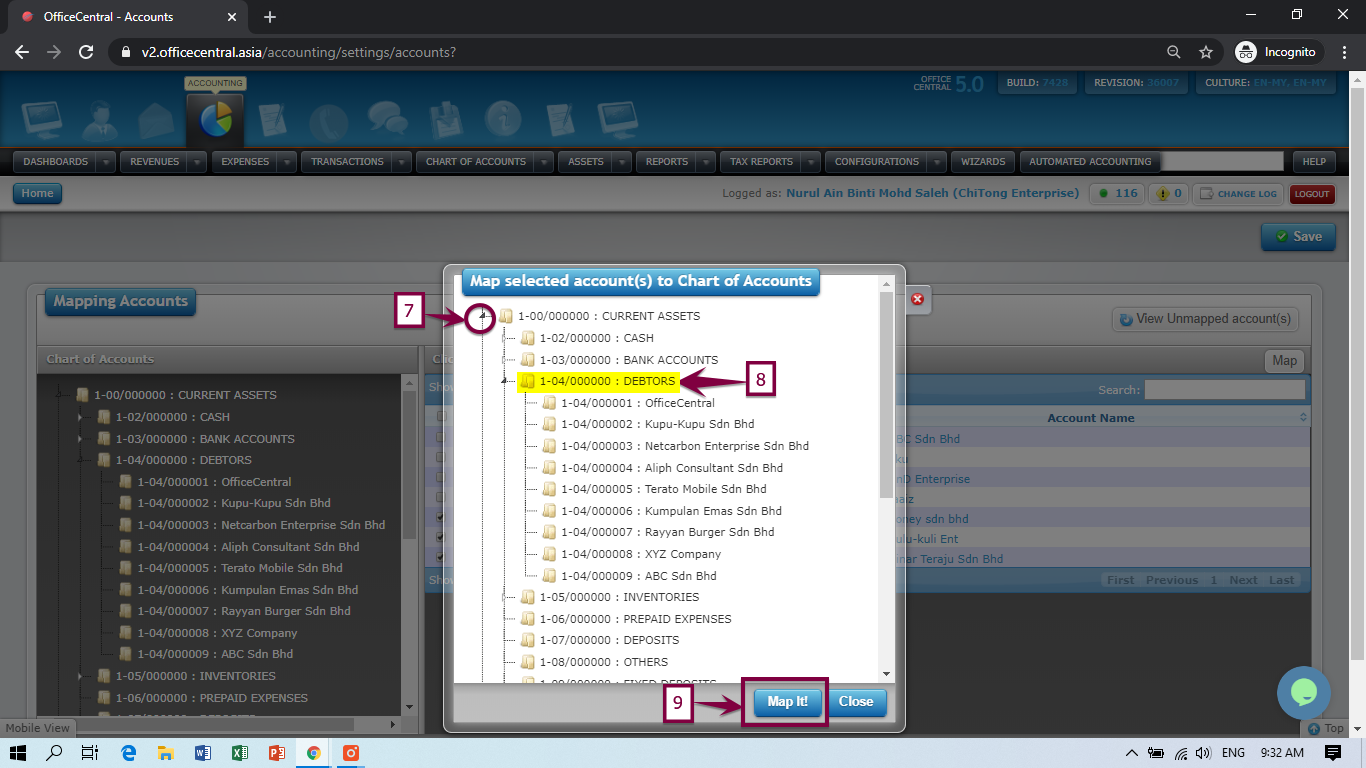Open PowerPoint from the Windows taskbar
1366x768 pixels.
click(x=277, y=753)
